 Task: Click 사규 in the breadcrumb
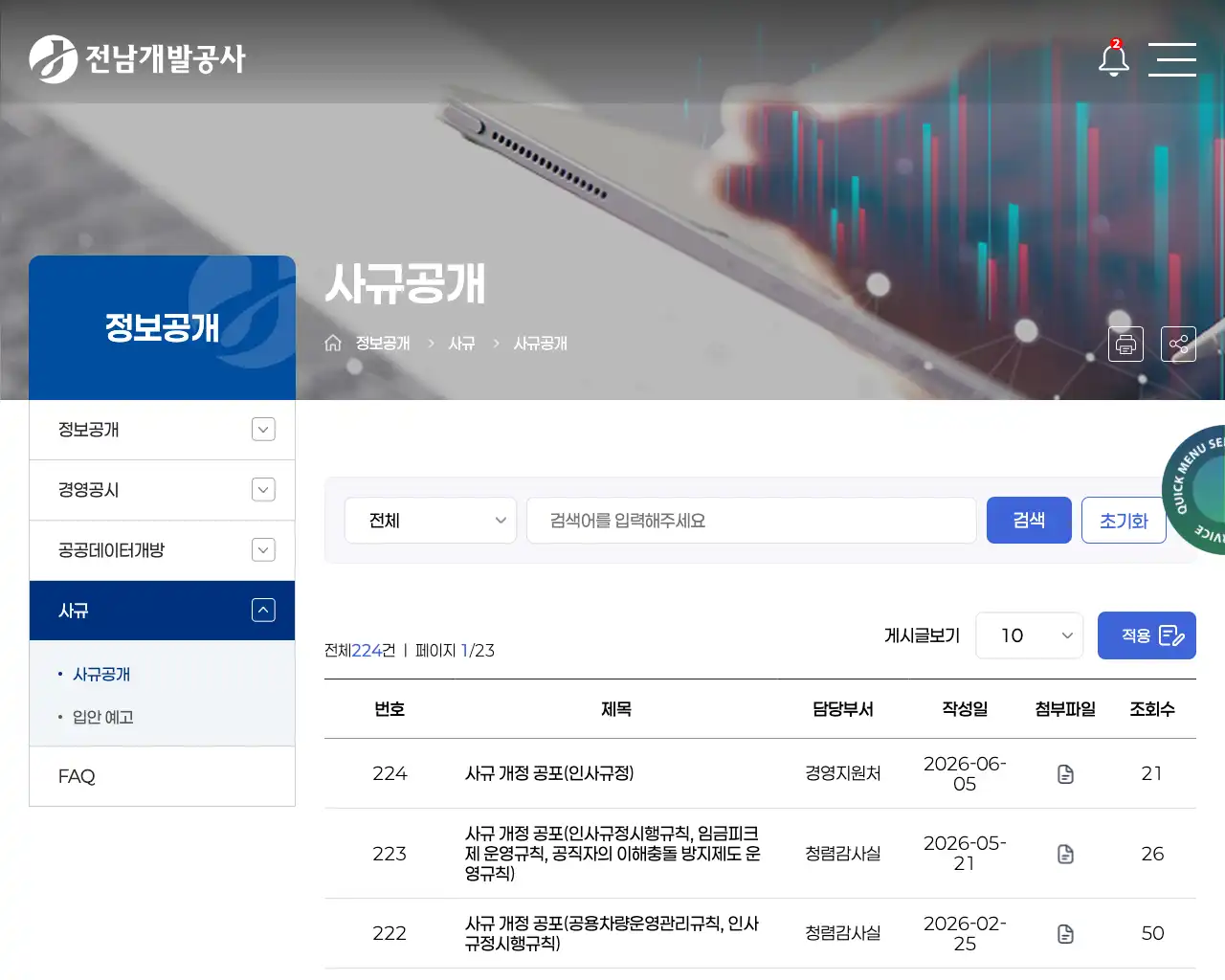462,343
